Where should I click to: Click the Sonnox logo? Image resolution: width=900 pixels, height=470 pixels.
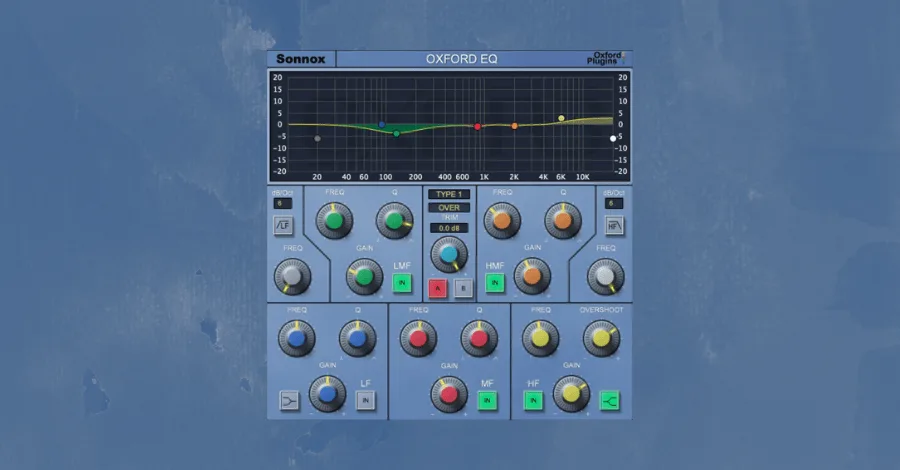[x=300, y=59]
